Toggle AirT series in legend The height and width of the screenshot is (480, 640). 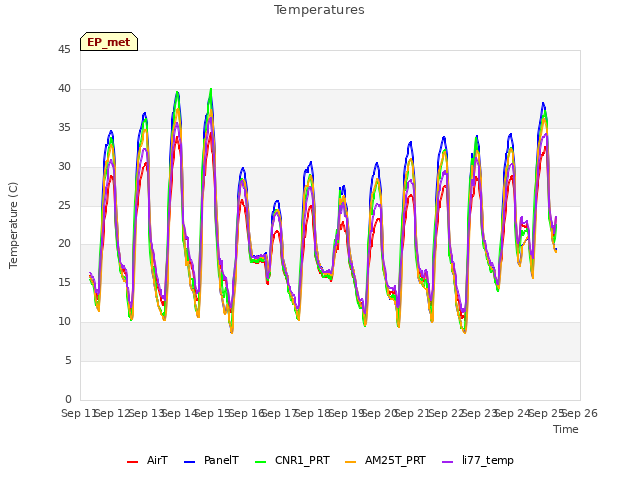[147, 460]
